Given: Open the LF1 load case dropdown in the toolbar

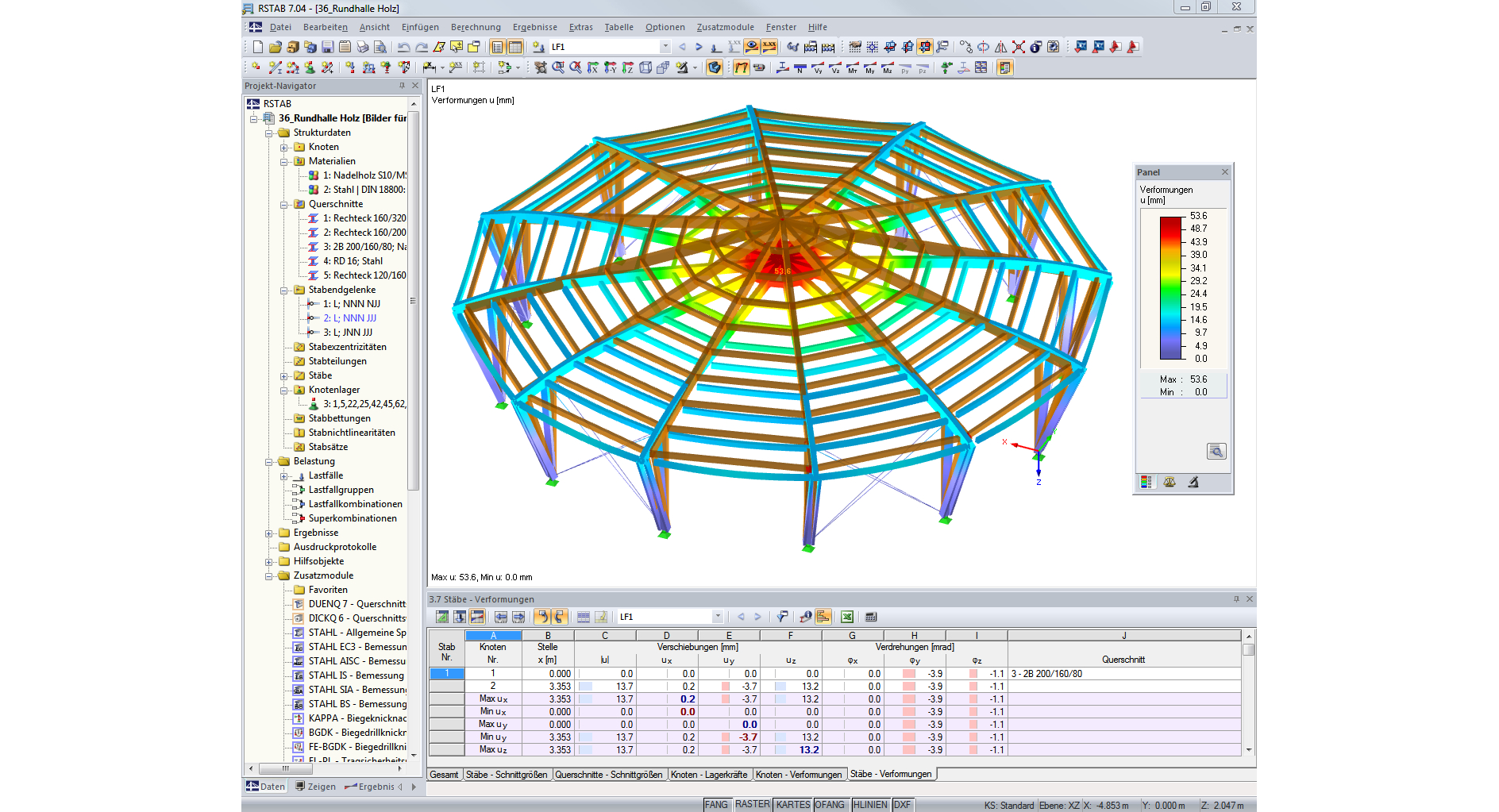Looking at the screenshot, I should tap(665, 47).
